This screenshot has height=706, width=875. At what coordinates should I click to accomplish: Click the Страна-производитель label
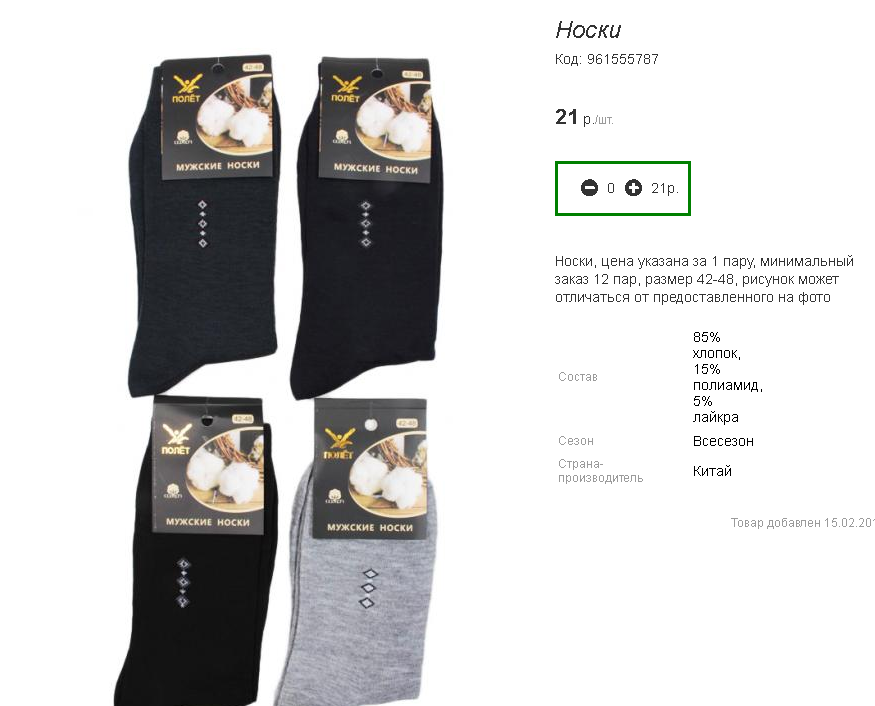pyautogui.click(x=600, y=471)
